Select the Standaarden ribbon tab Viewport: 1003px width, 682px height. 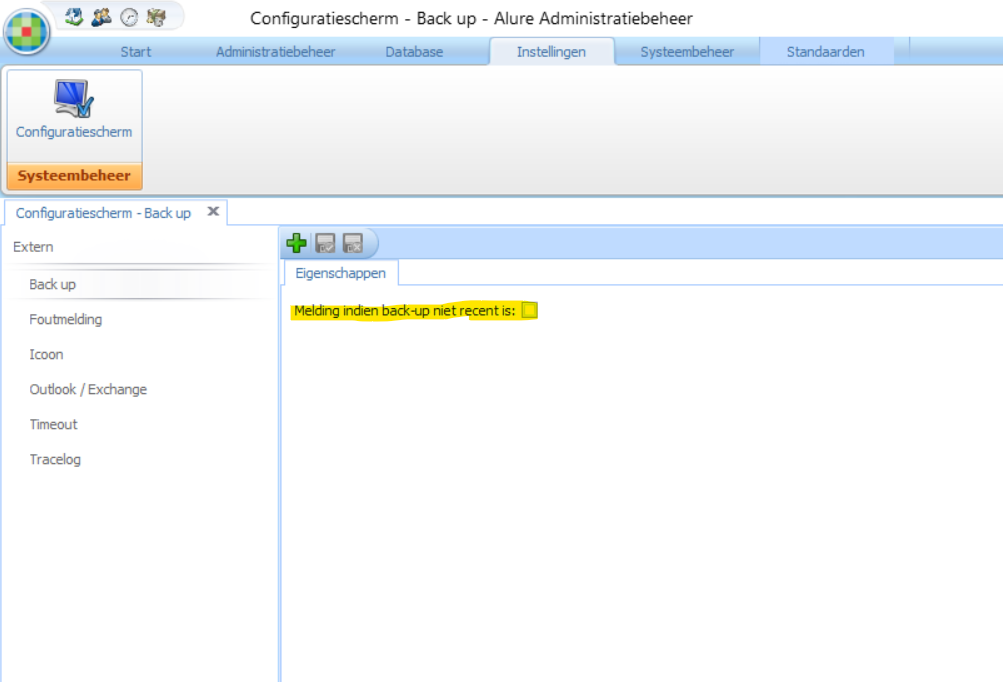(x=825, y=52)
